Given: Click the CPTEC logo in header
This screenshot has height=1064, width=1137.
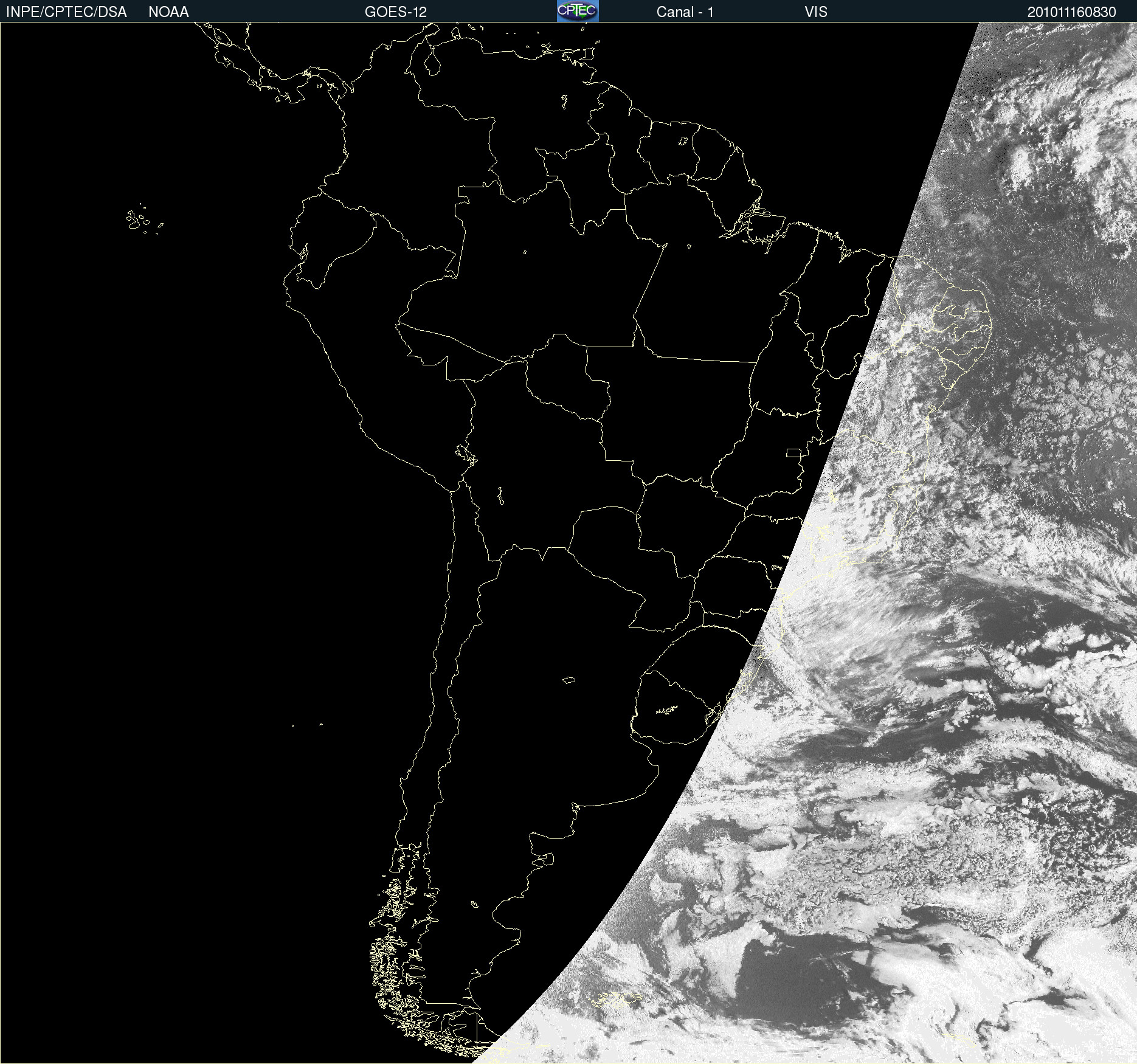Looking at the screenshot, I should (x=578, y=11).
